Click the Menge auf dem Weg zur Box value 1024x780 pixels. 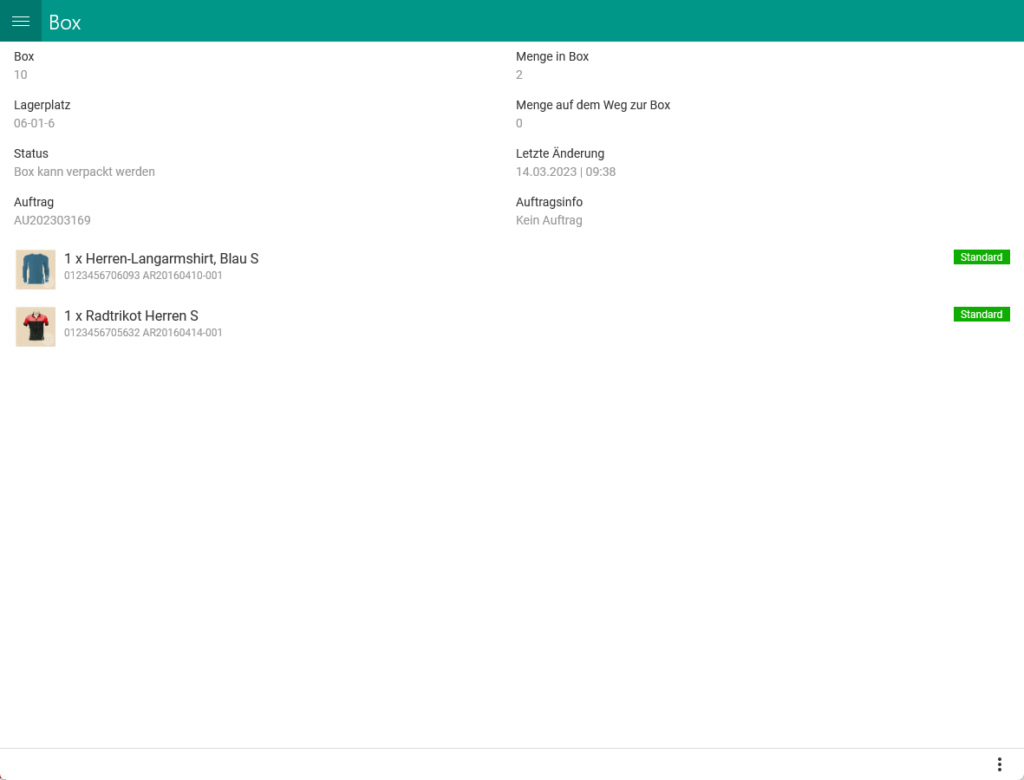518,123
